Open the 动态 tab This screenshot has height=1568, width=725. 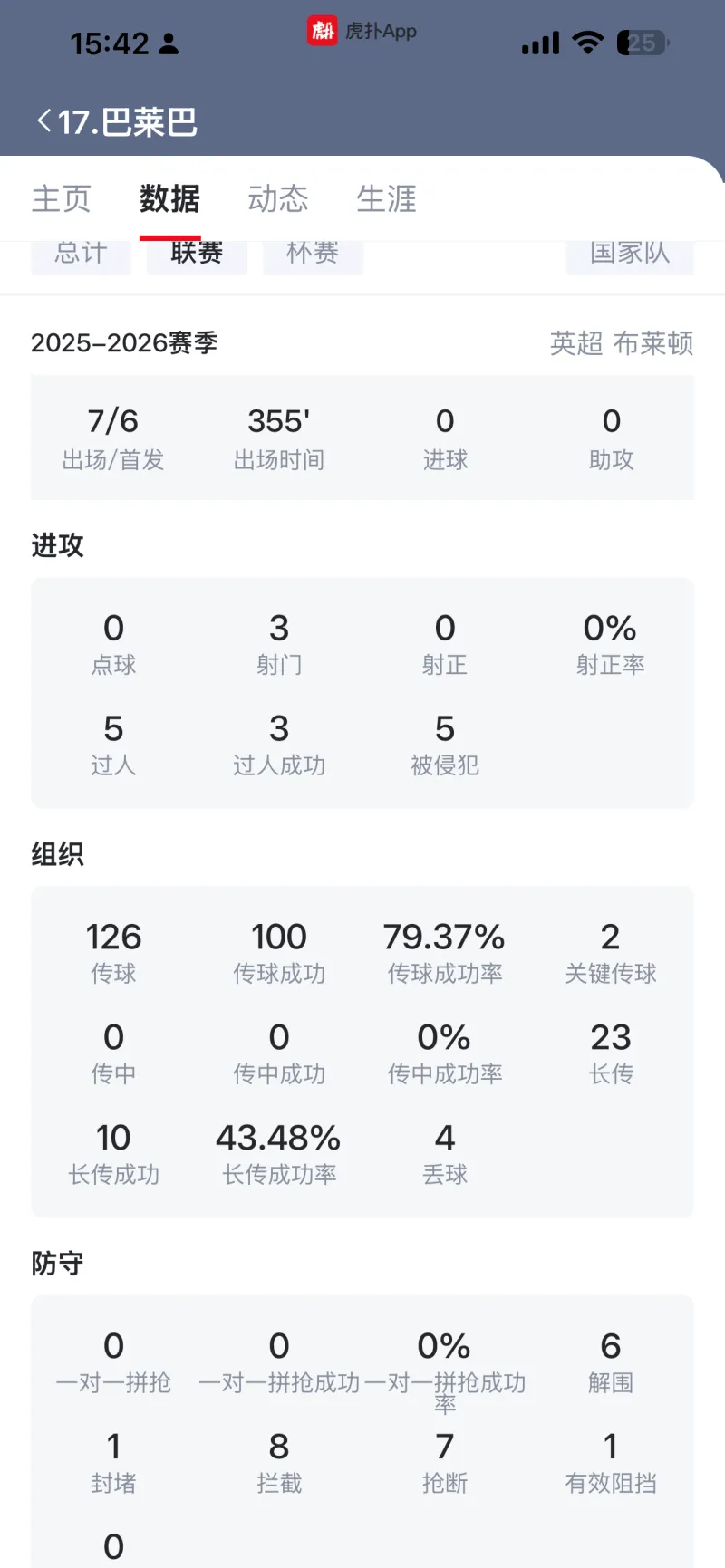278,198
